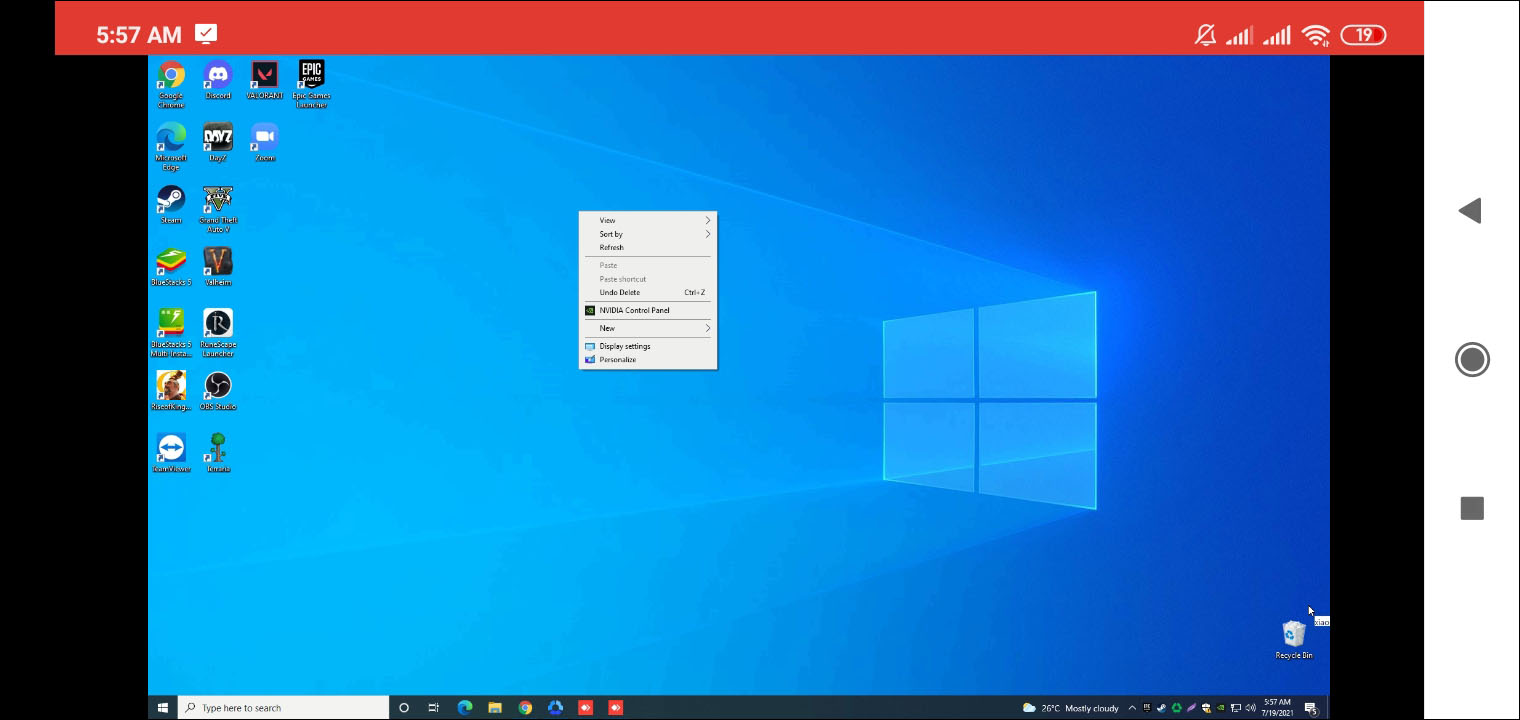Viewport: 1520px width, 720px height.
Task: Click the Steam desktop shortcut
Action: (x=171, y=201)
